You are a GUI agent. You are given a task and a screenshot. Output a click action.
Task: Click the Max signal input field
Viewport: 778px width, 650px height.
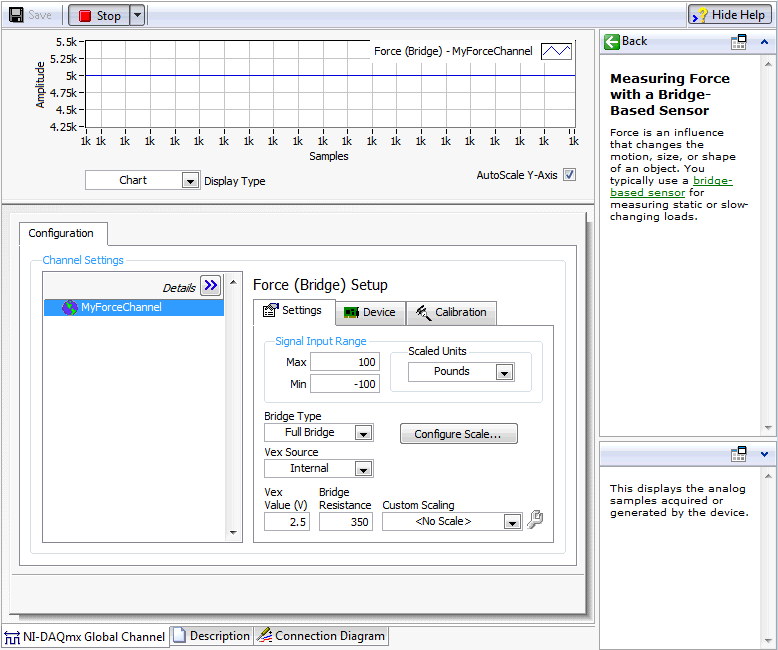[344, 362]
